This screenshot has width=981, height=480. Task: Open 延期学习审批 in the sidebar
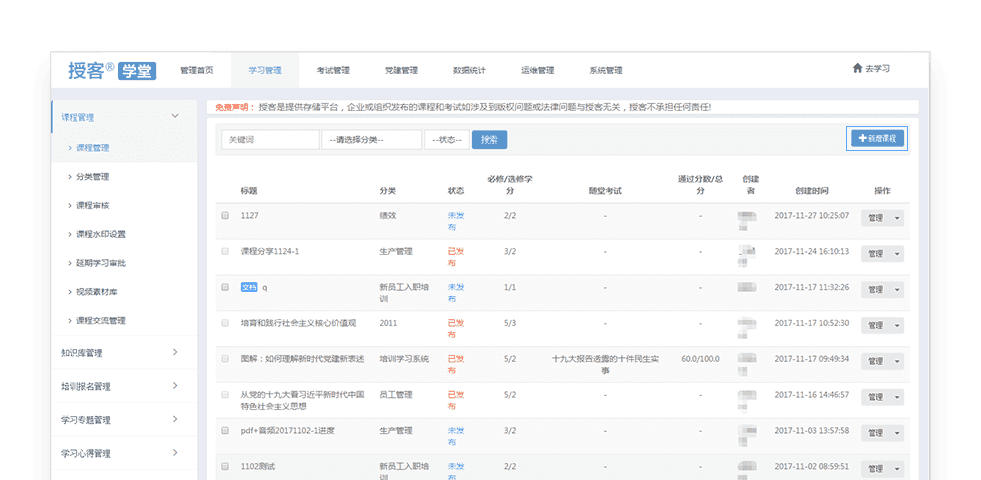101,263
